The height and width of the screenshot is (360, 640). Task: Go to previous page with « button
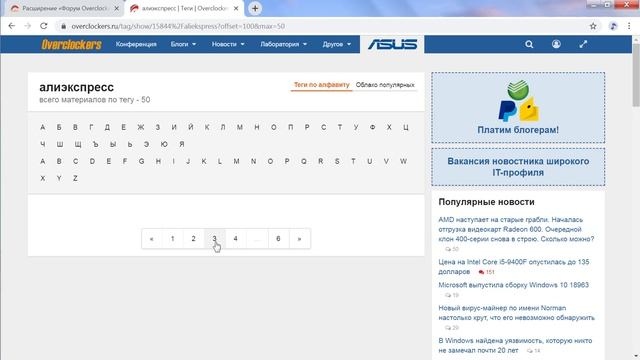tap(152, 239)
